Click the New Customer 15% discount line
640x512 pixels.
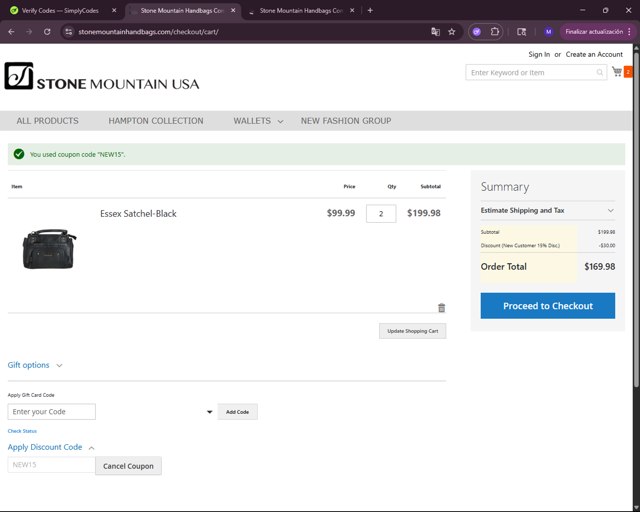pos(548,245)
